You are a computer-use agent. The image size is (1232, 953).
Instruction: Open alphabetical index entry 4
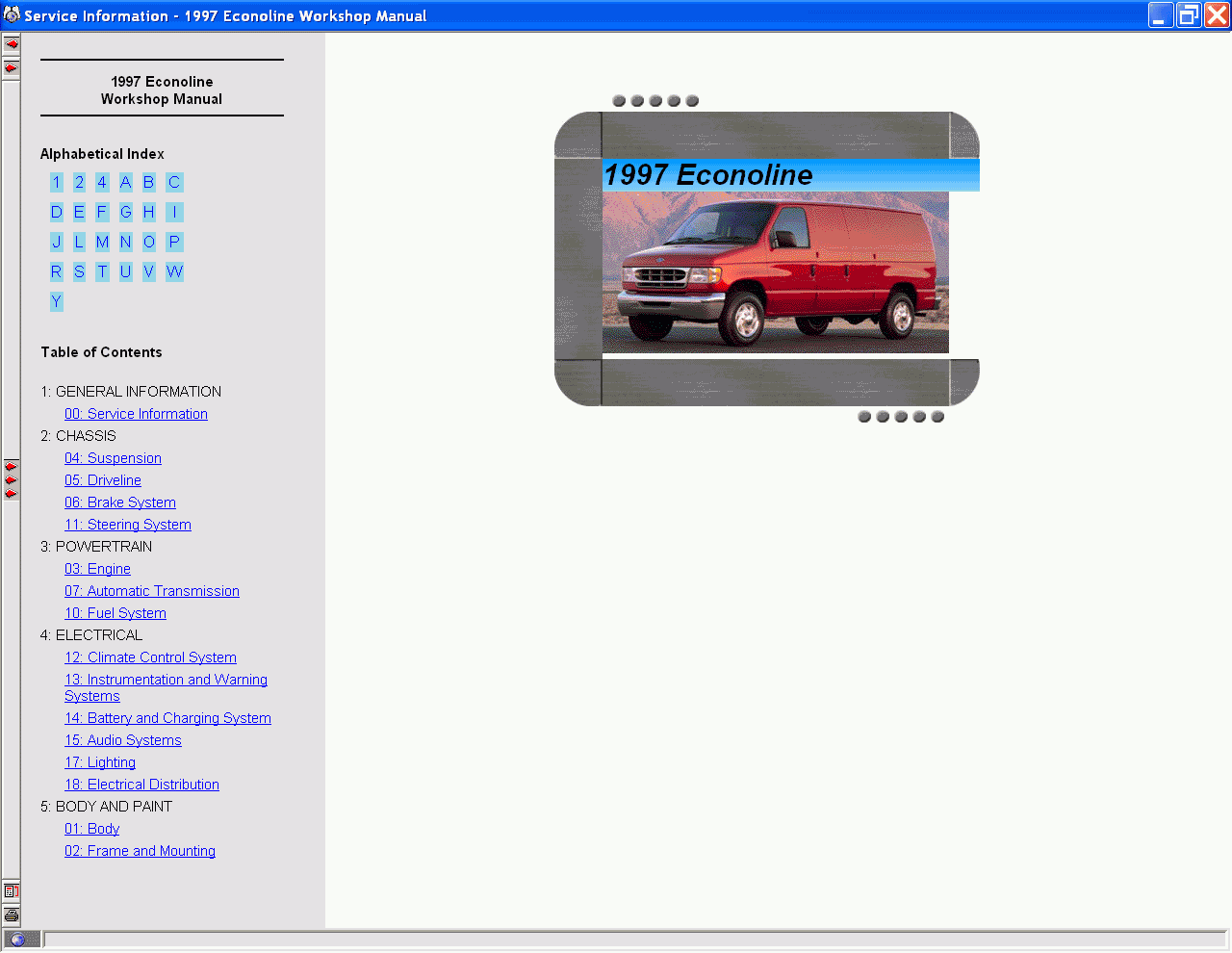(102, 182)
